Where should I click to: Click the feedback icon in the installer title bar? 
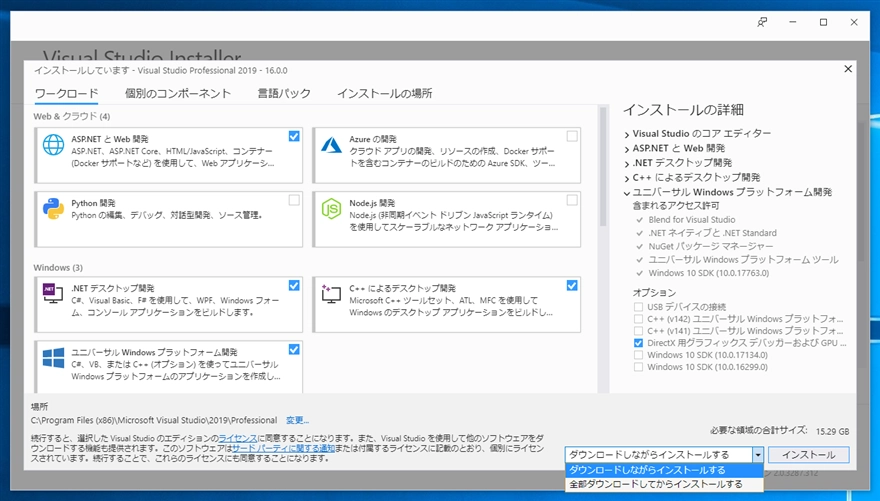pyautogui.click(x=762, y=22)
